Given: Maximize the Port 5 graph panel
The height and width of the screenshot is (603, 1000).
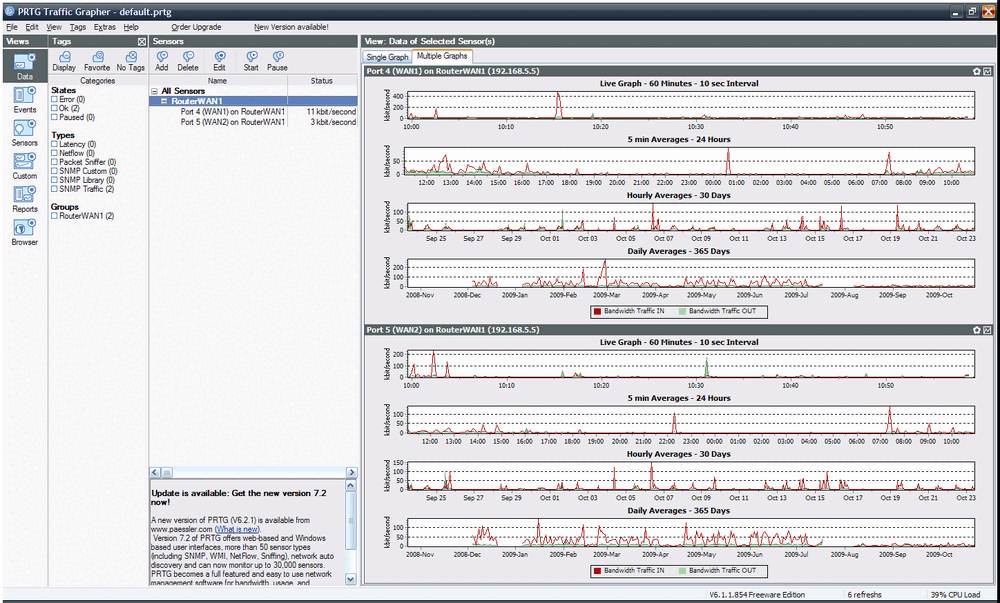Looking at the screenshot, I should coord(987,330).
